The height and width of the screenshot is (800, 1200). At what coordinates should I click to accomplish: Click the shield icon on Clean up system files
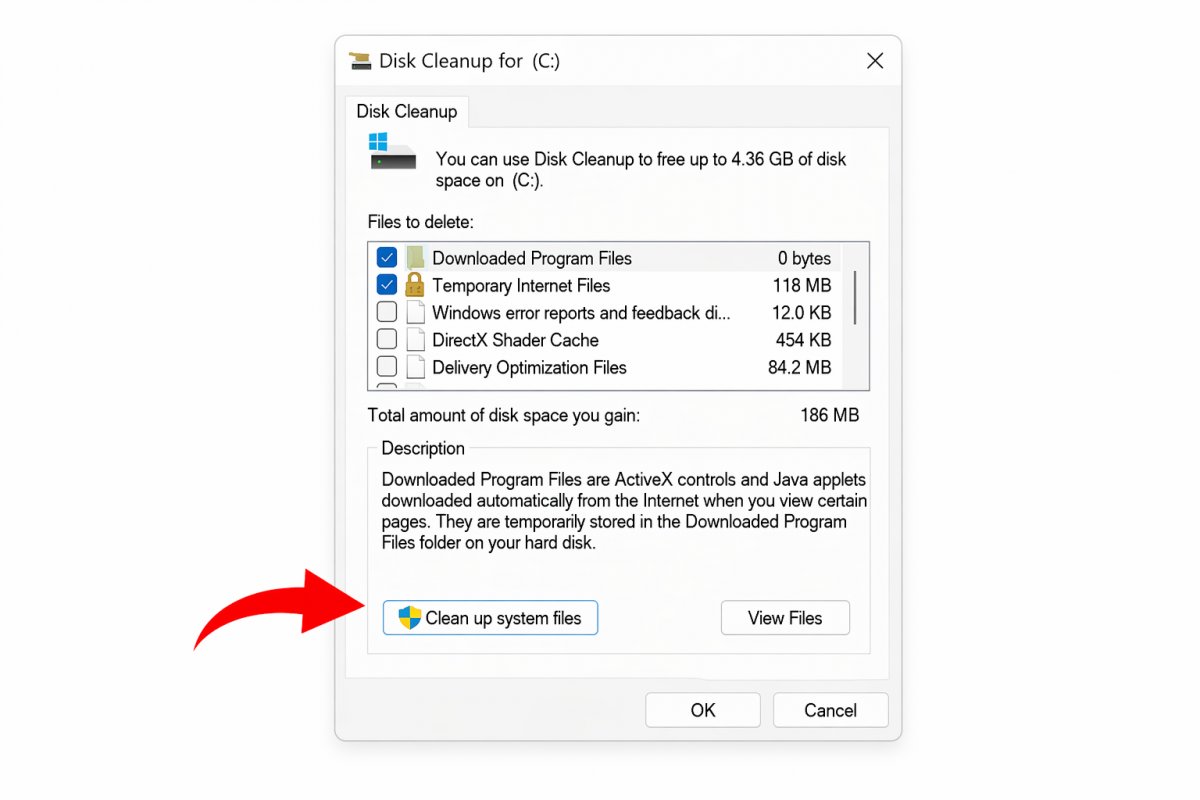[x=410, y=617]
